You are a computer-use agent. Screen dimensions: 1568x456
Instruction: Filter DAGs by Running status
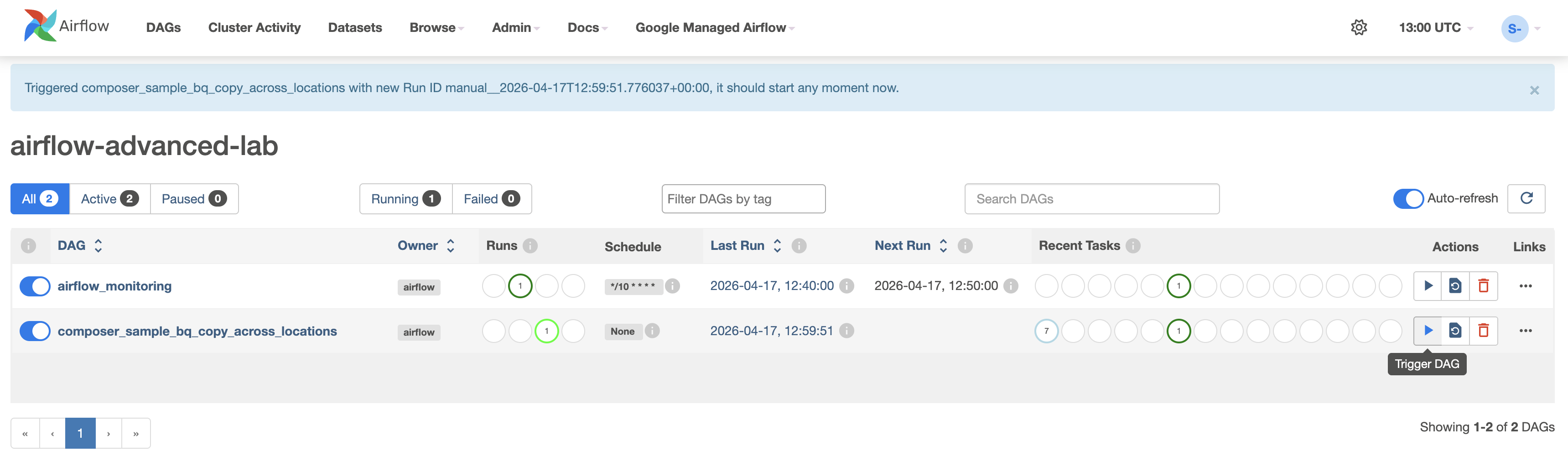tap(405, 198)
